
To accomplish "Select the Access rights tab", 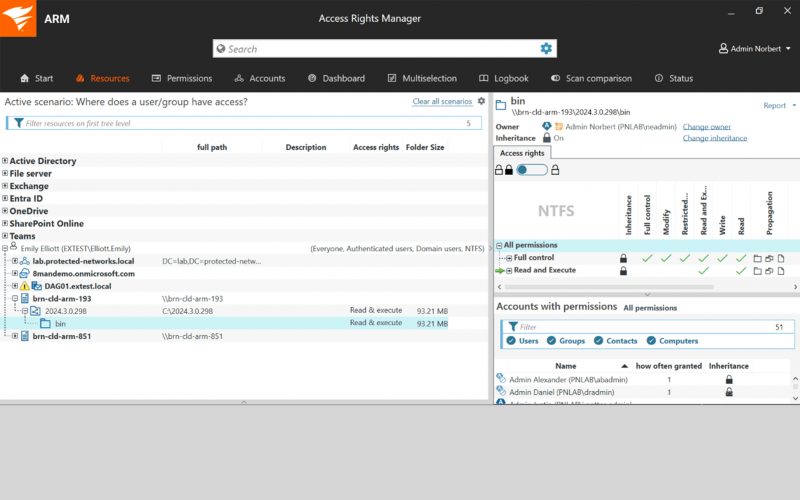I will click(522, 153).
